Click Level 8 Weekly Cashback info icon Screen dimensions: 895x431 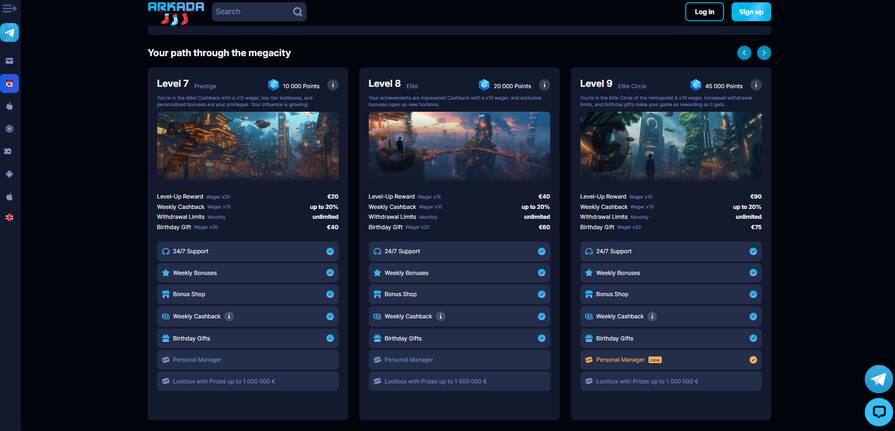click(440, 316)
